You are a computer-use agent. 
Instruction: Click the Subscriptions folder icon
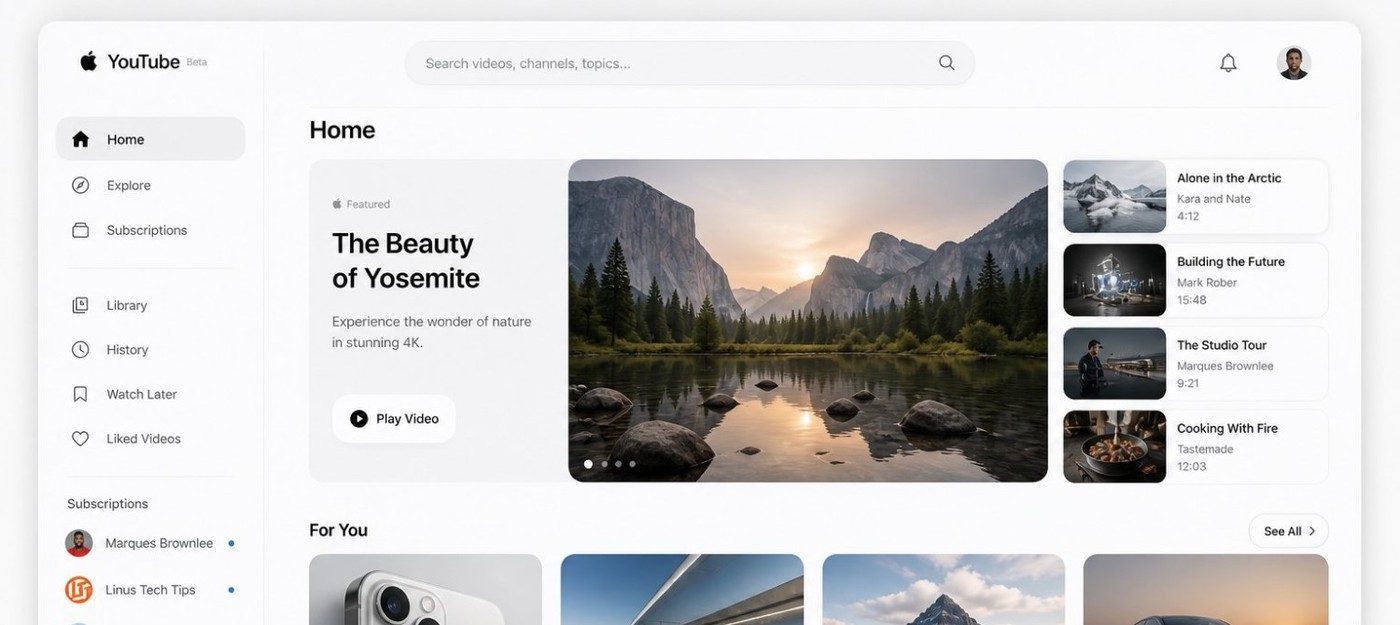pyautogui.click(x=81, y=230)
